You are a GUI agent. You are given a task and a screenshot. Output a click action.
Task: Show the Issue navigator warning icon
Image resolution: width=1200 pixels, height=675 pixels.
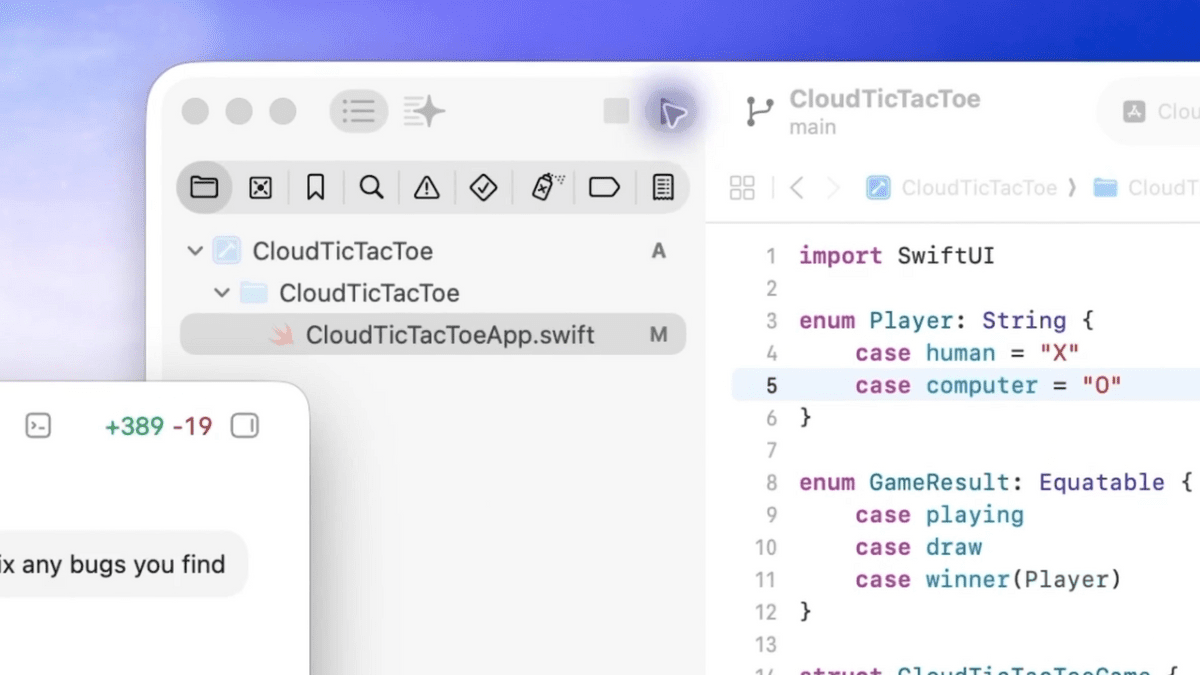click(x=427, y=187)
